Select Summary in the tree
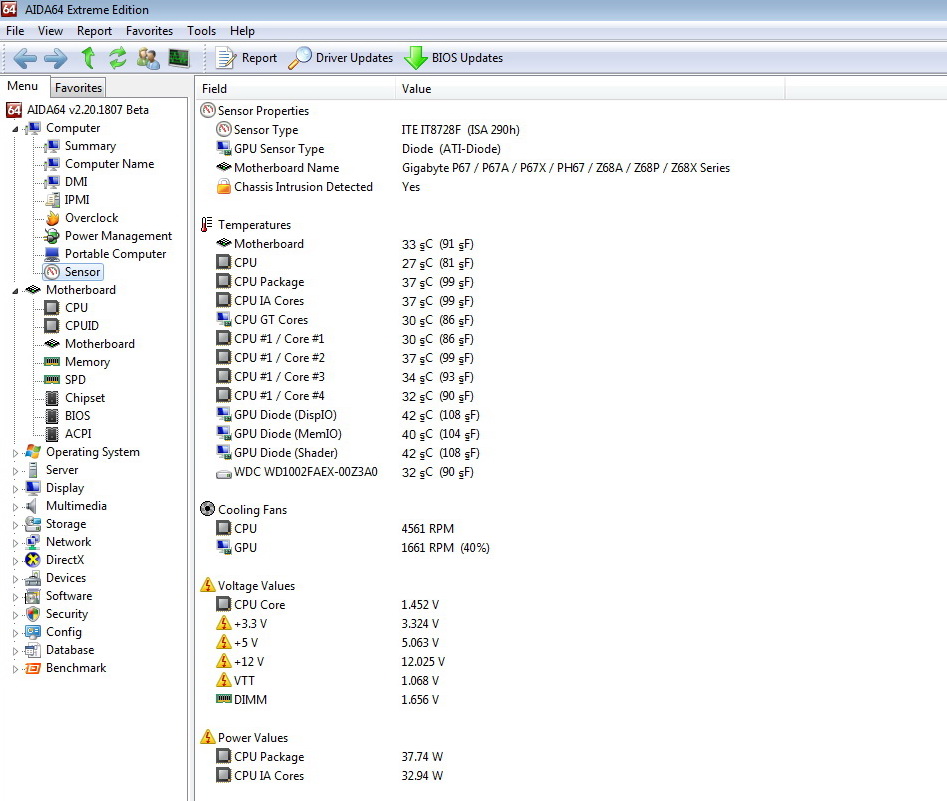947x801 pixels. [x=90, y=146]
